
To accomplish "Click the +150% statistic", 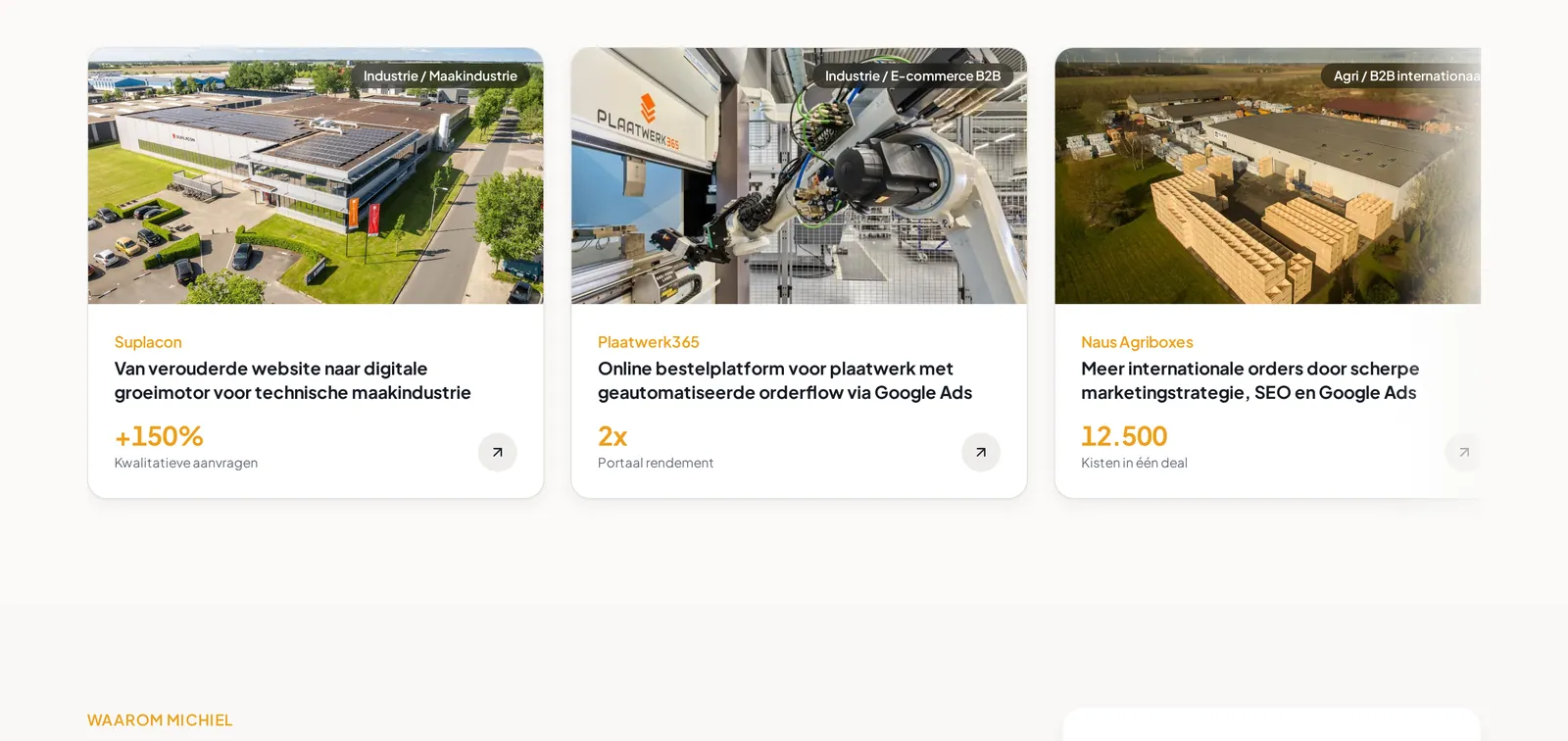I will 159,436.
